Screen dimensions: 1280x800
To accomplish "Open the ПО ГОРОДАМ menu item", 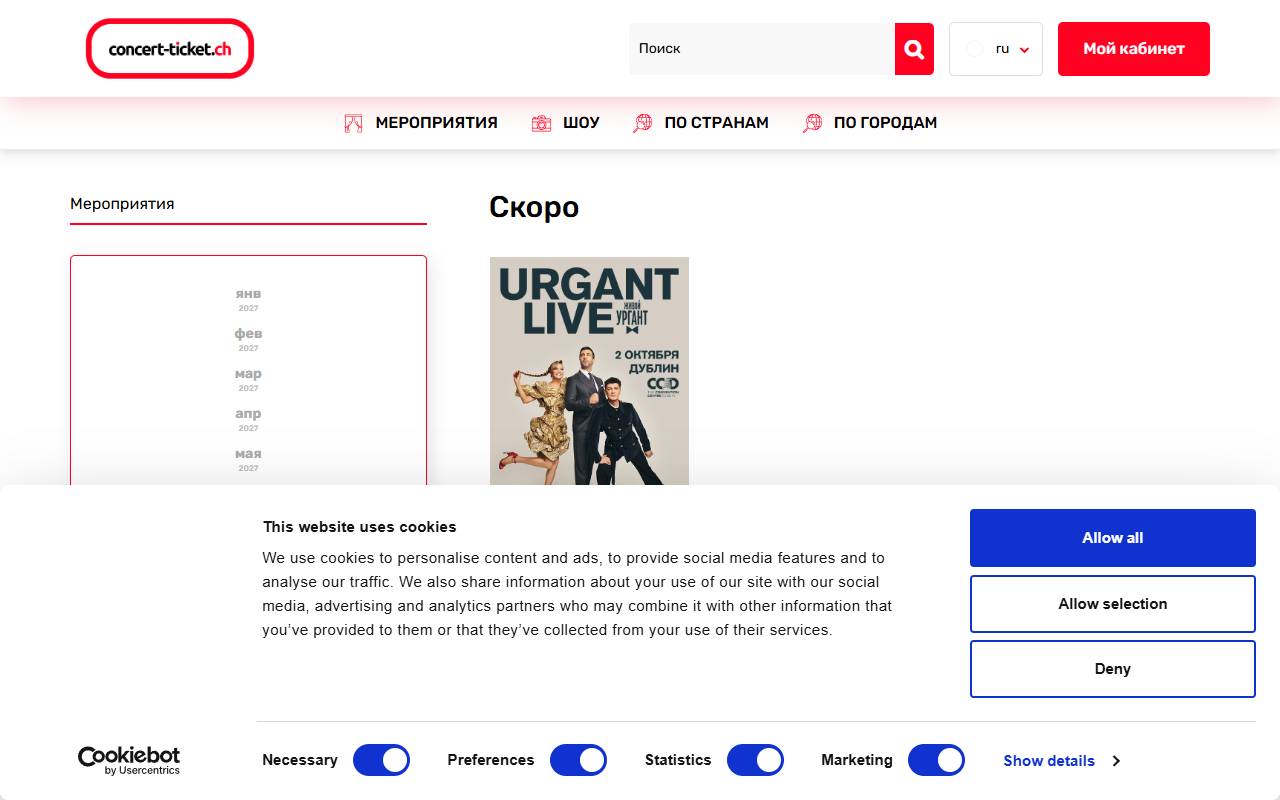I will (885, 123).
